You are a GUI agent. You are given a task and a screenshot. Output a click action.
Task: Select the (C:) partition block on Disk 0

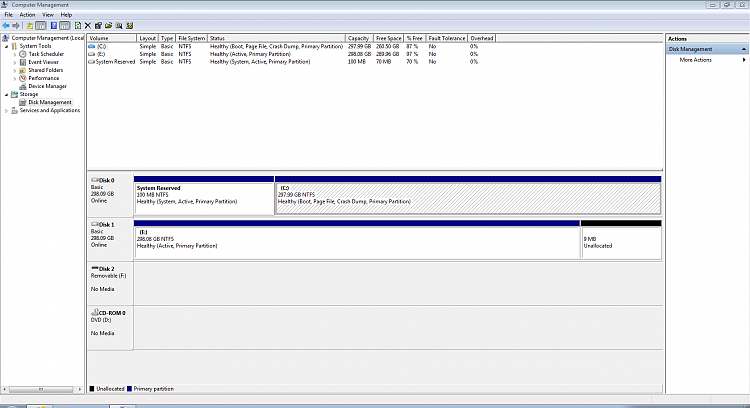pyautogui.click(x=468, y=195)
